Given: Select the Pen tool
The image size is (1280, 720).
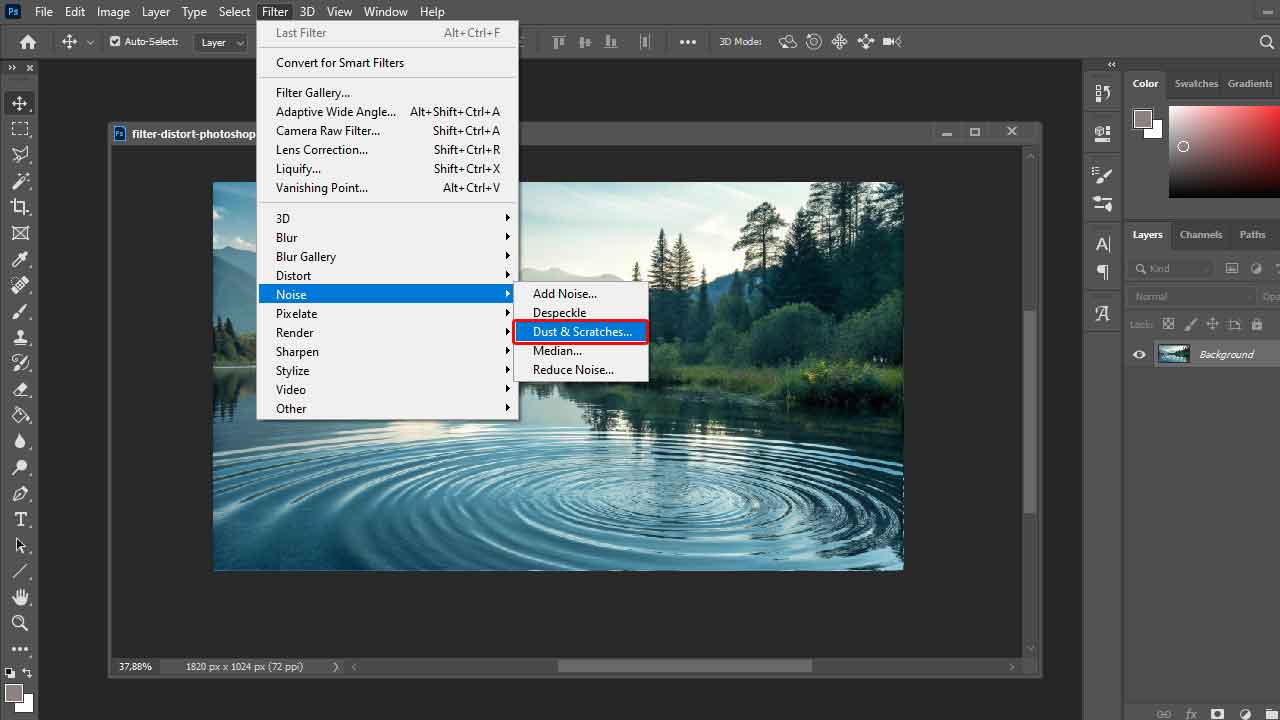Looking at the screenshot, I should [19, 493].
